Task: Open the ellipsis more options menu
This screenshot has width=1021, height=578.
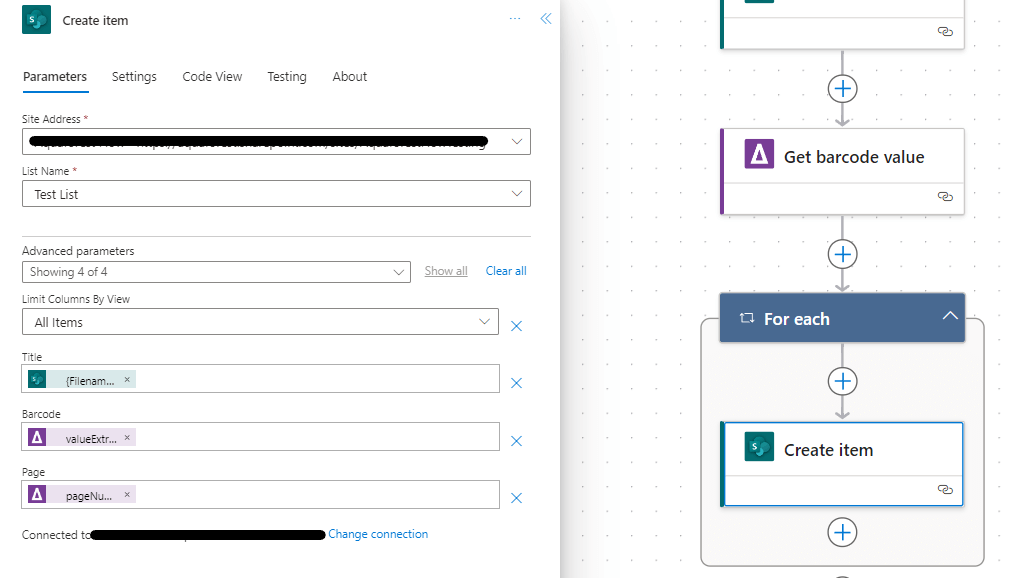Action: [515, 19]
